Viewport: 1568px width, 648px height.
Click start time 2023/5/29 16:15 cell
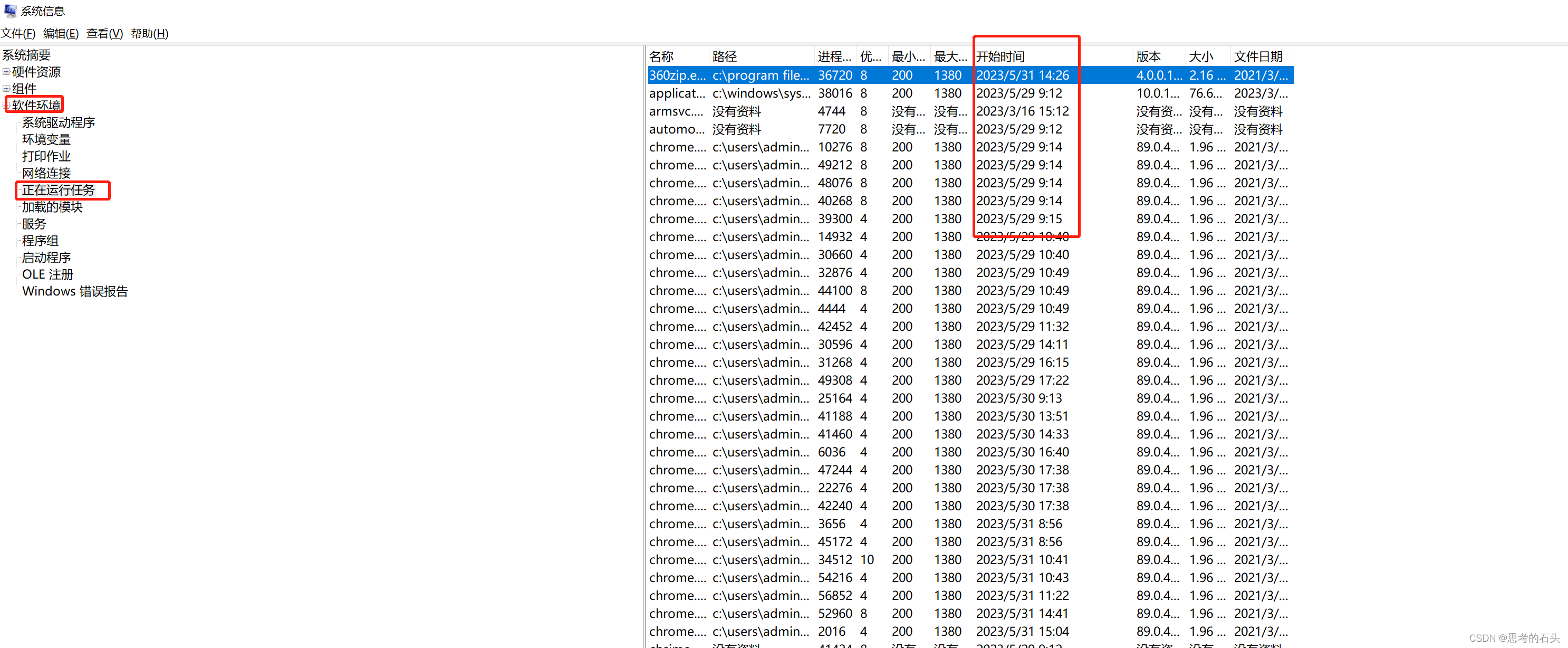(1023, 363)
